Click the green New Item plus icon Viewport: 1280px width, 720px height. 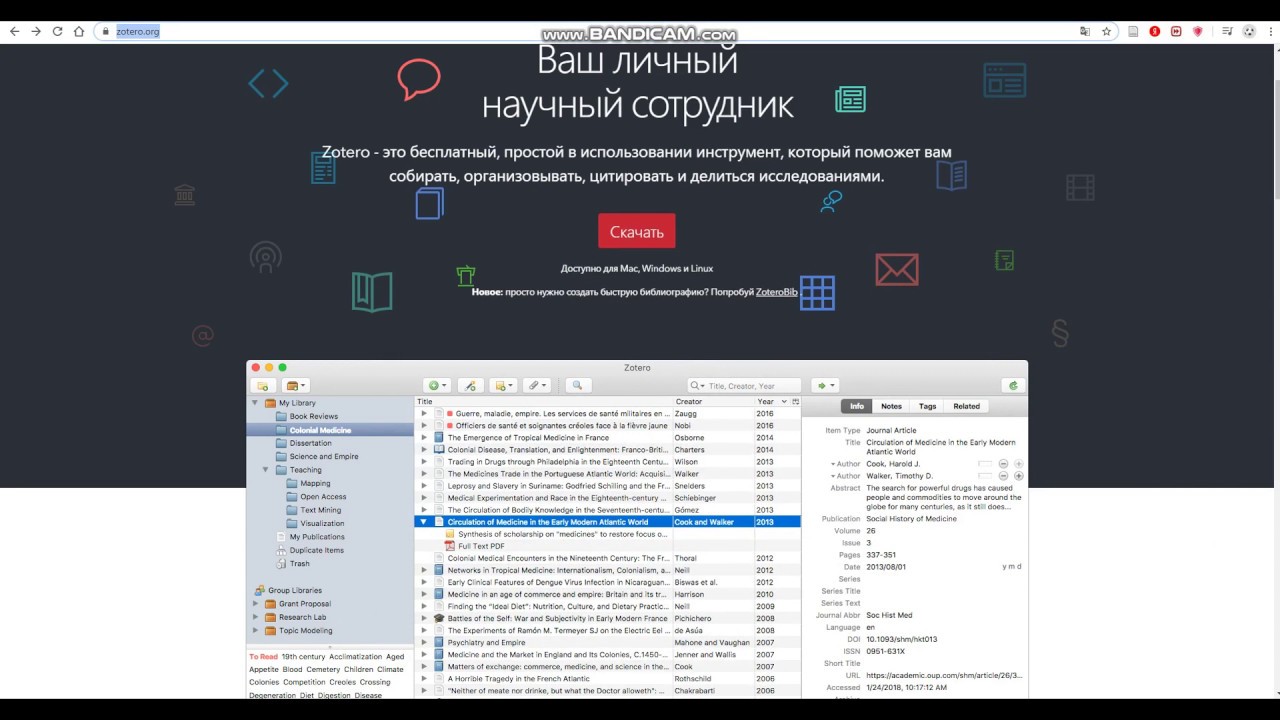[x=437, y=385]
